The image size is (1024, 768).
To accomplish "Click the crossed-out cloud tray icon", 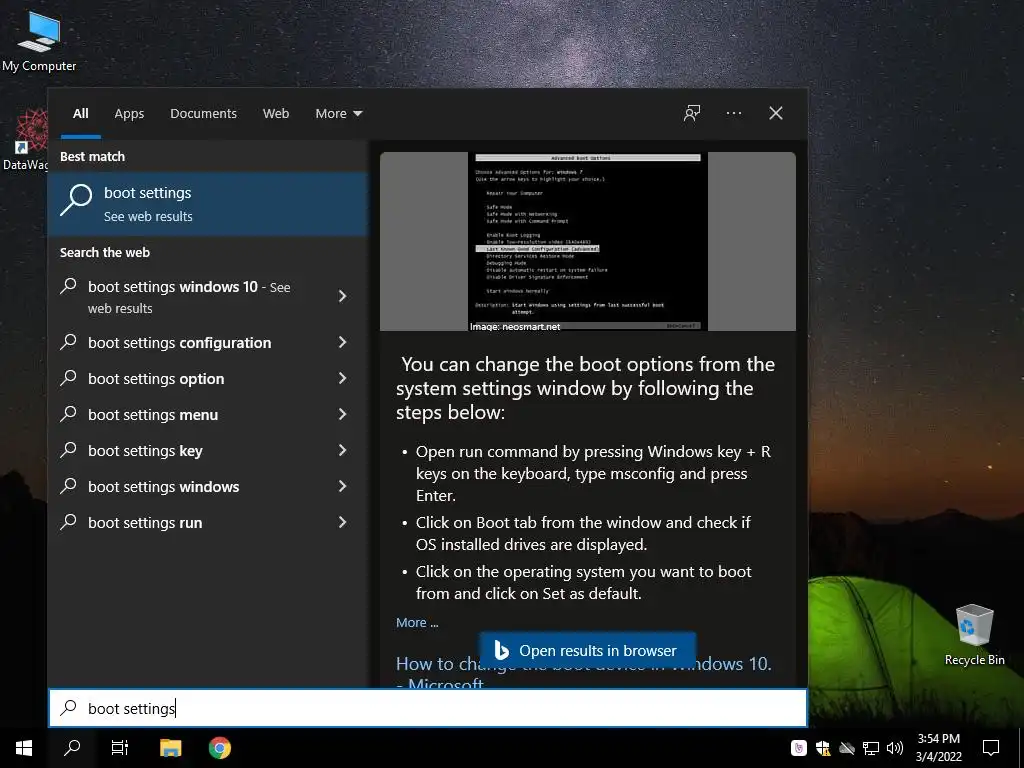I will pyautogui.click(x=847, y=748).
